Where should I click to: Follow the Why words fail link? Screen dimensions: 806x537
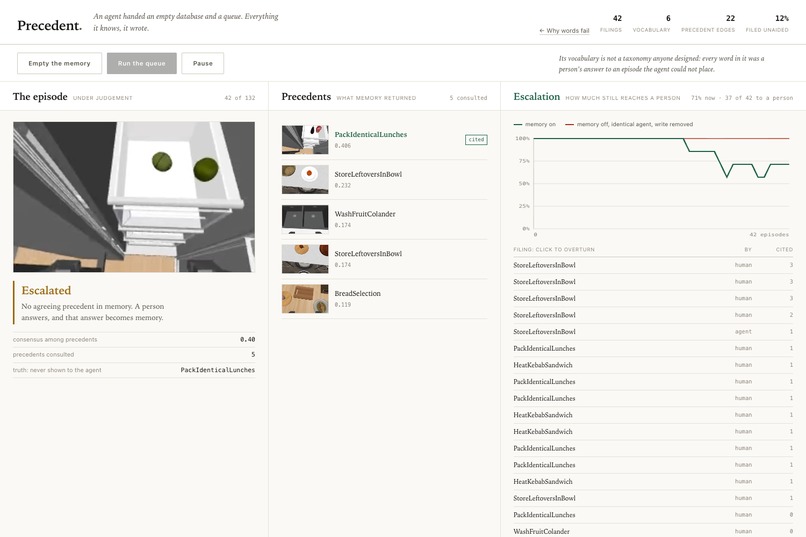pos(564,31)
